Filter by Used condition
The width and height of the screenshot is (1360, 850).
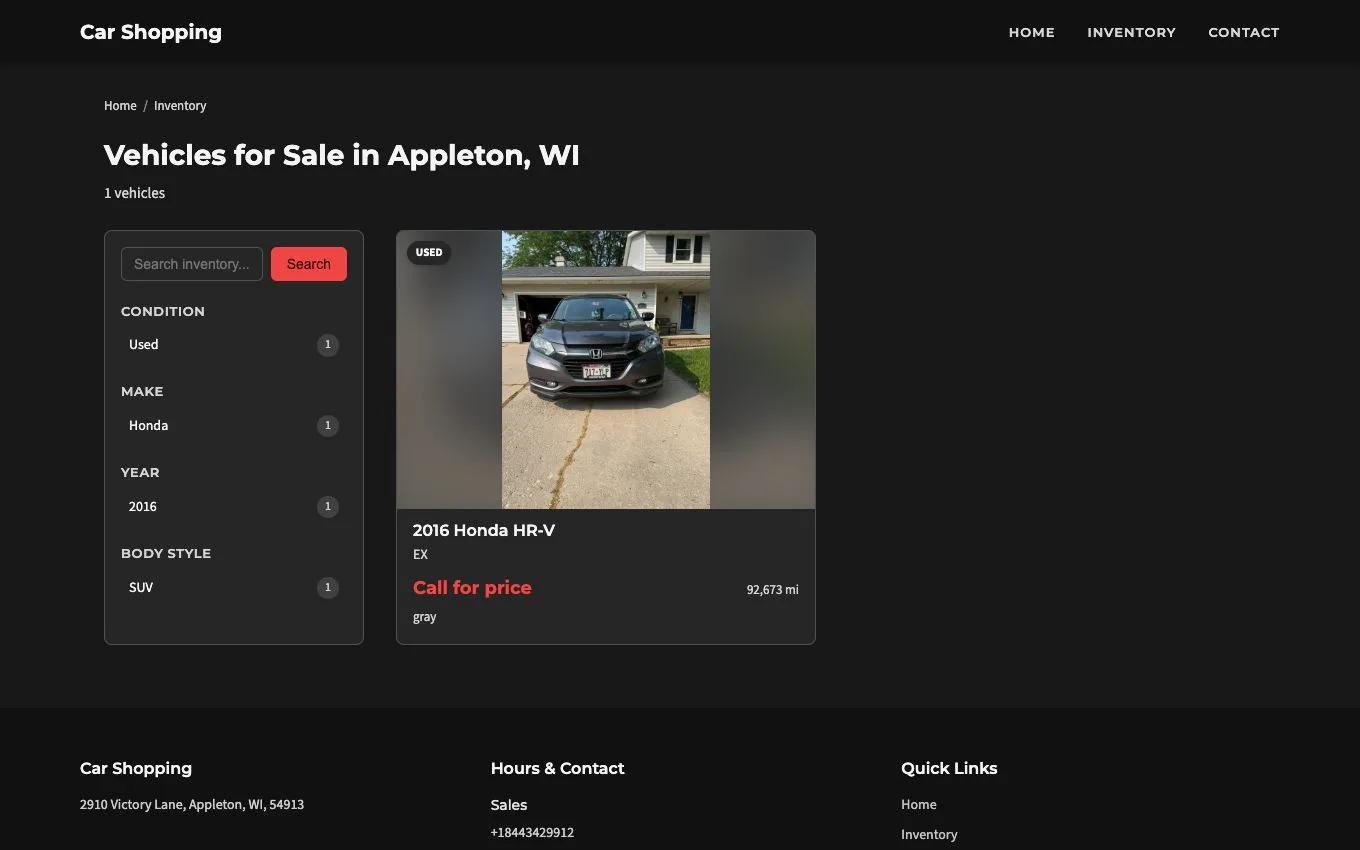pos(234,345)
